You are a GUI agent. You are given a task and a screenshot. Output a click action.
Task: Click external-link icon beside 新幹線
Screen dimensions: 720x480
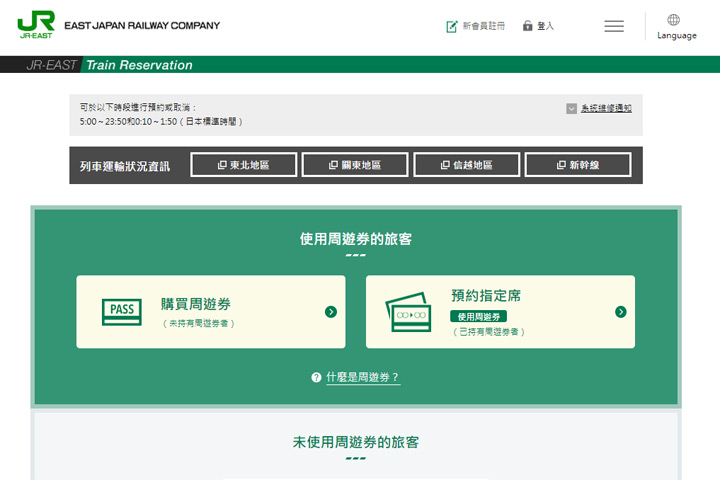pos(561,165)
